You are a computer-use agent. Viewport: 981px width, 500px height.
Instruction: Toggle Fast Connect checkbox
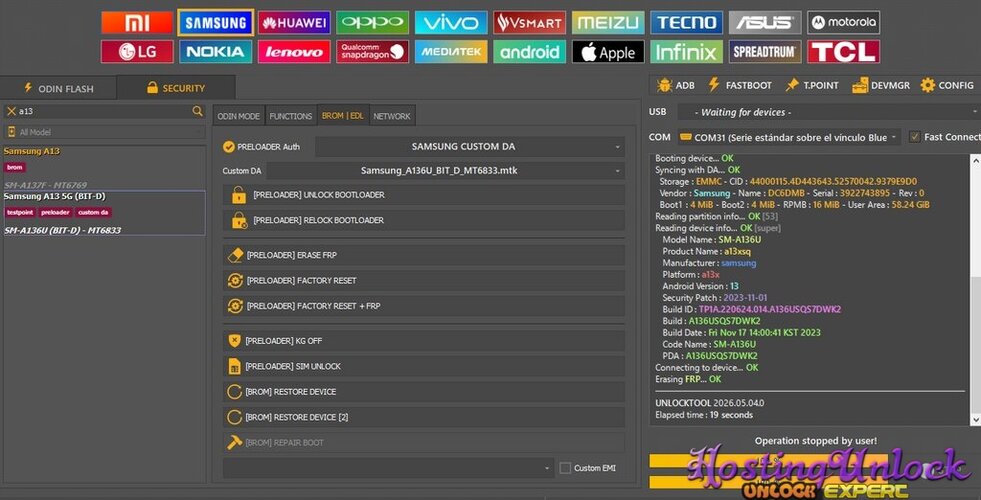click(915, 136)
